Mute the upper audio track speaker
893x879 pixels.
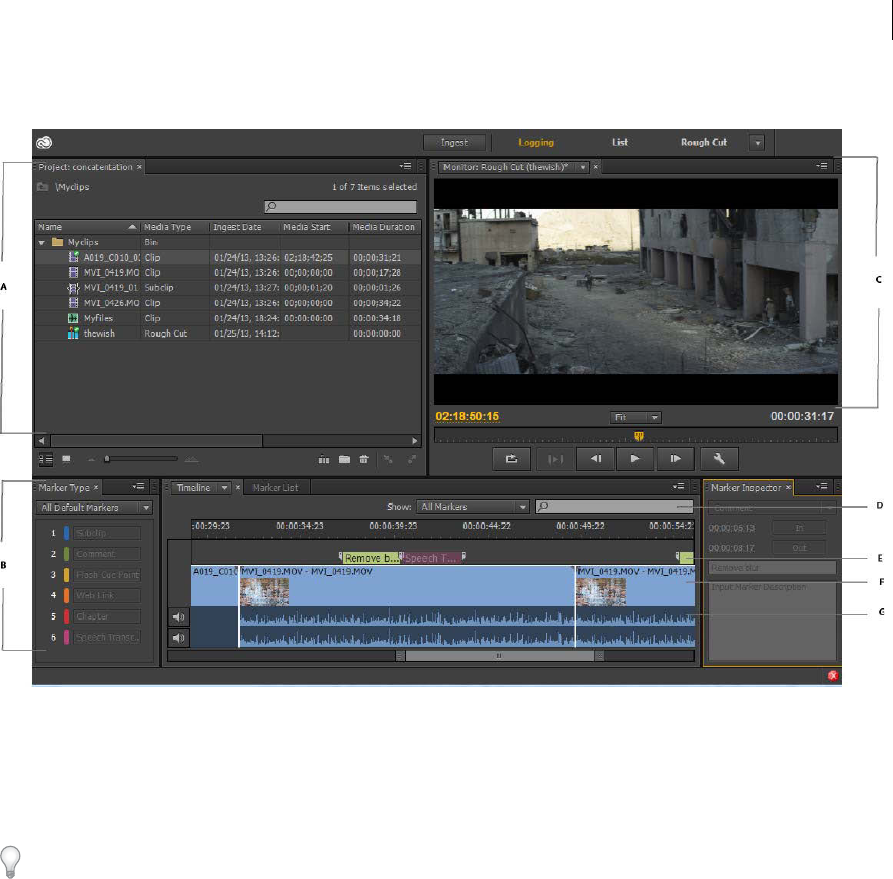[x=178, y=617]
